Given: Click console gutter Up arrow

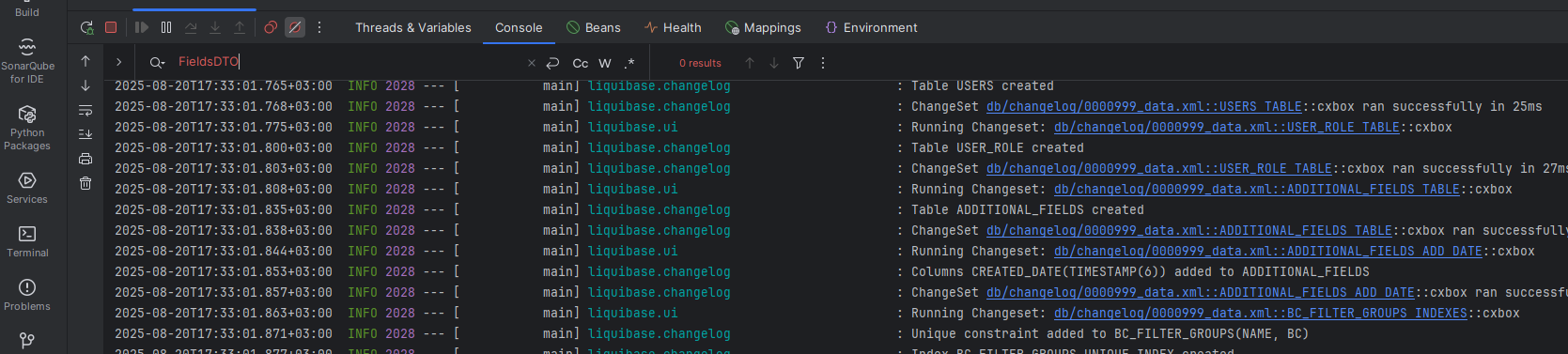Looking at the screenshot, I should 85,61.
